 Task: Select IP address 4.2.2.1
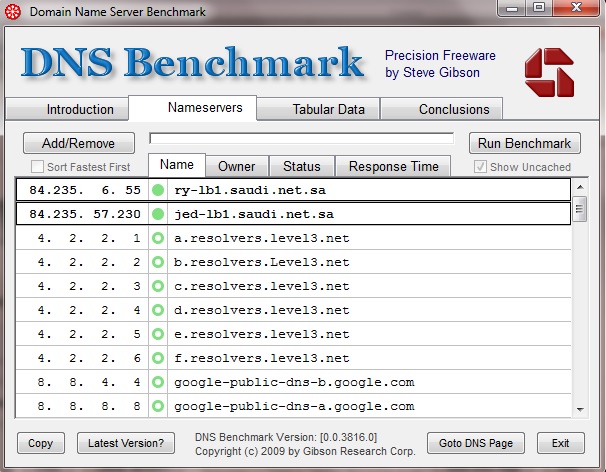[89, 238]
